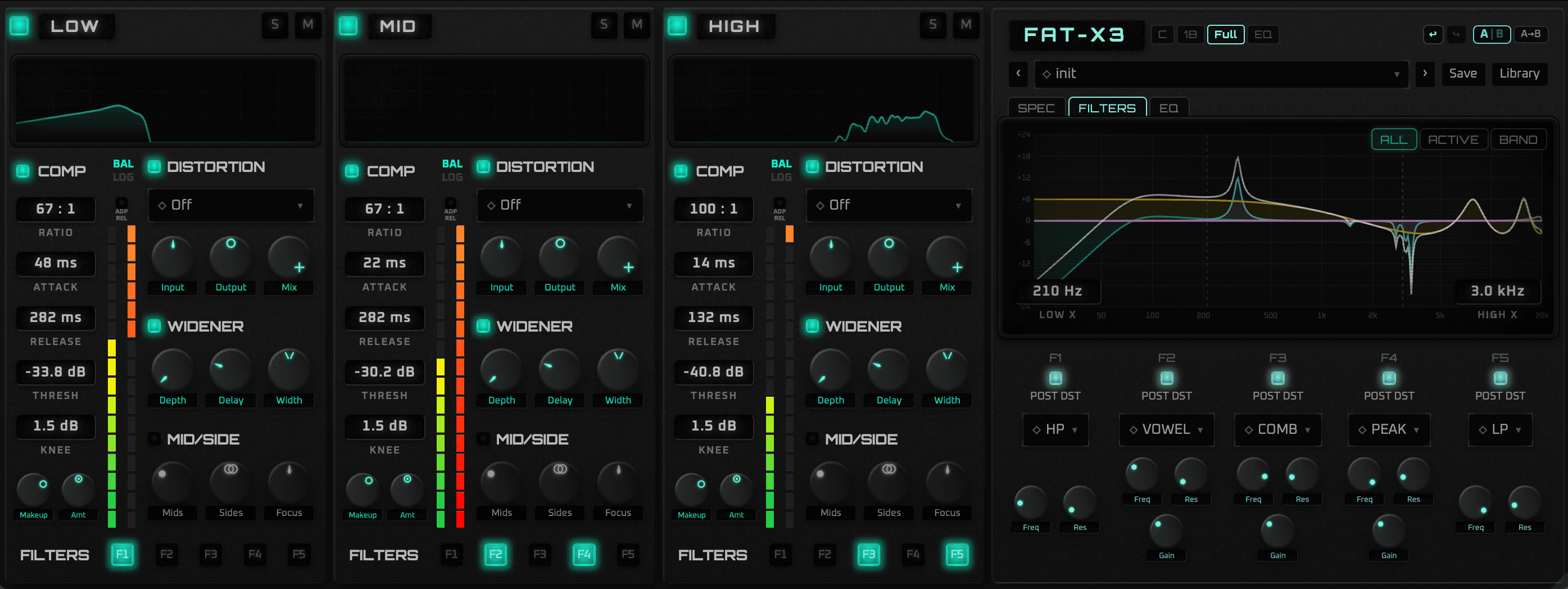Open the init preset dropdown

pos(1221,74)
